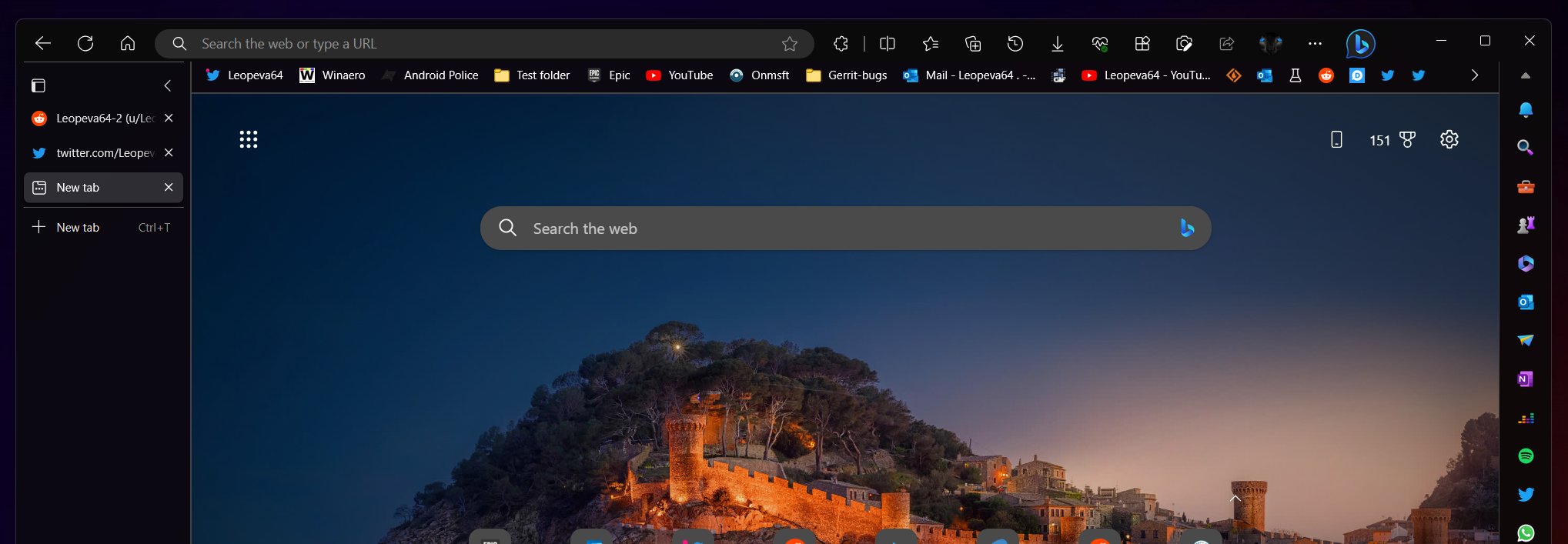Click the Share toolbar icon
The width and height of the screenshot is (1568, 544).
1227,44
